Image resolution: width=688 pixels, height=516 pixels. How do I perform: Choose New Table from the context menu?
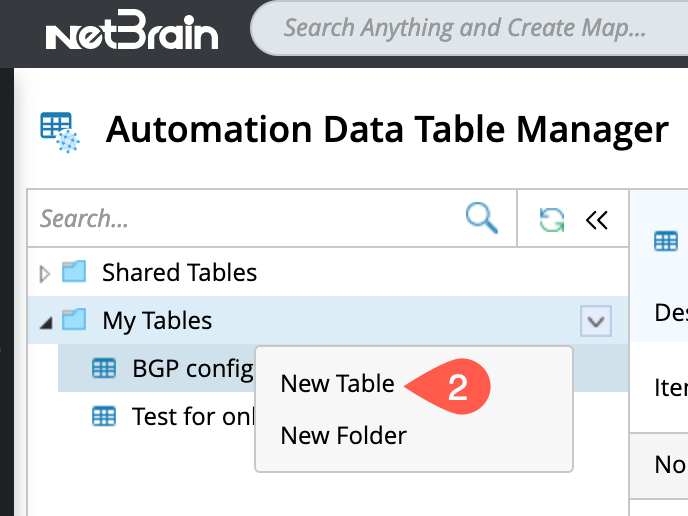(x=338, y=384)
